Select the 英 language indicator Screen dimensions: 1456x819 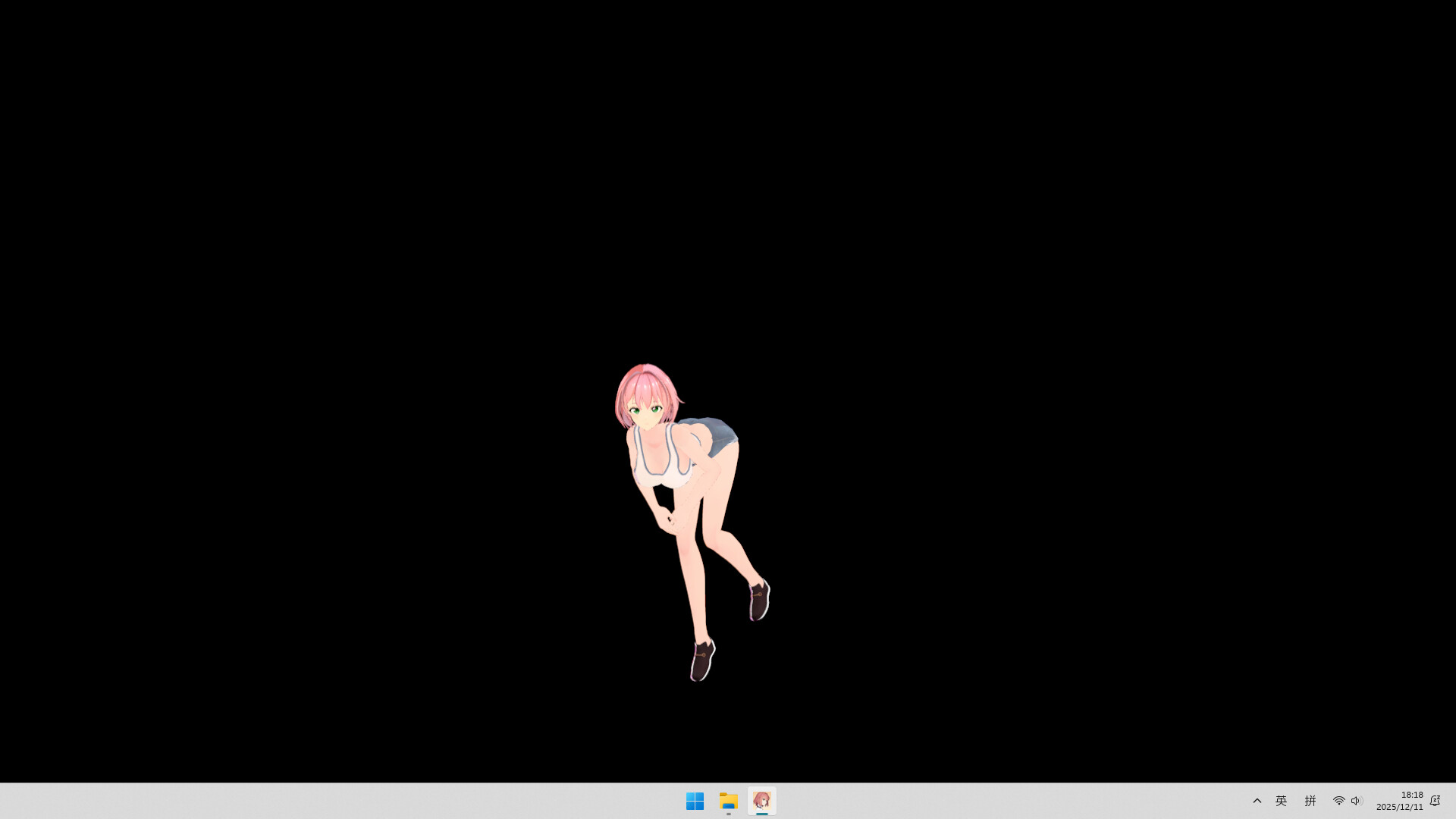pos(1281,800)
